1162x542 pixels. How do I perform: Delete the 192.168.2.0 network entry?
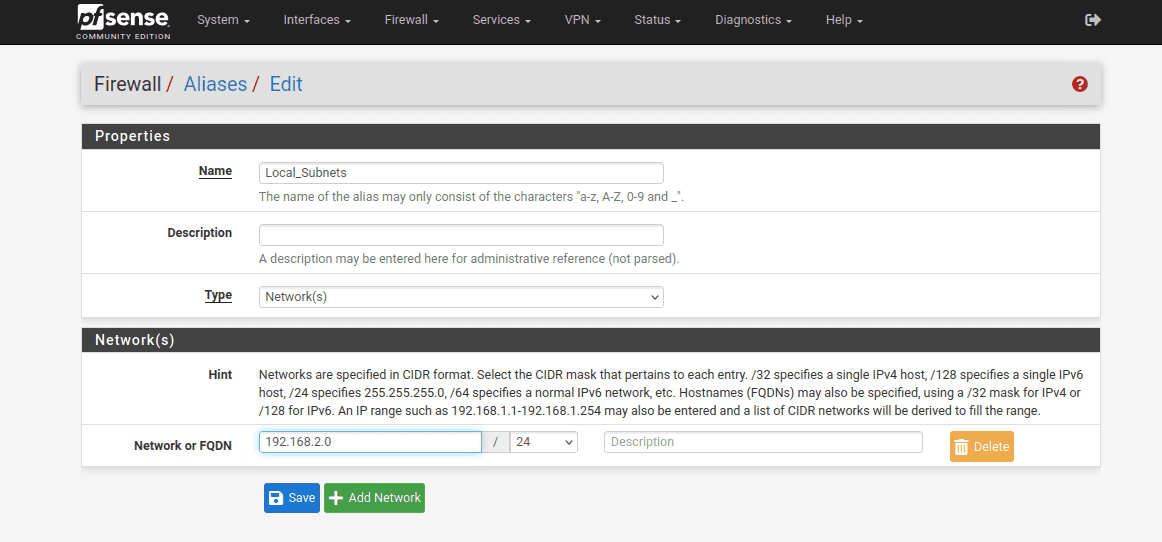tap(981, 447)
